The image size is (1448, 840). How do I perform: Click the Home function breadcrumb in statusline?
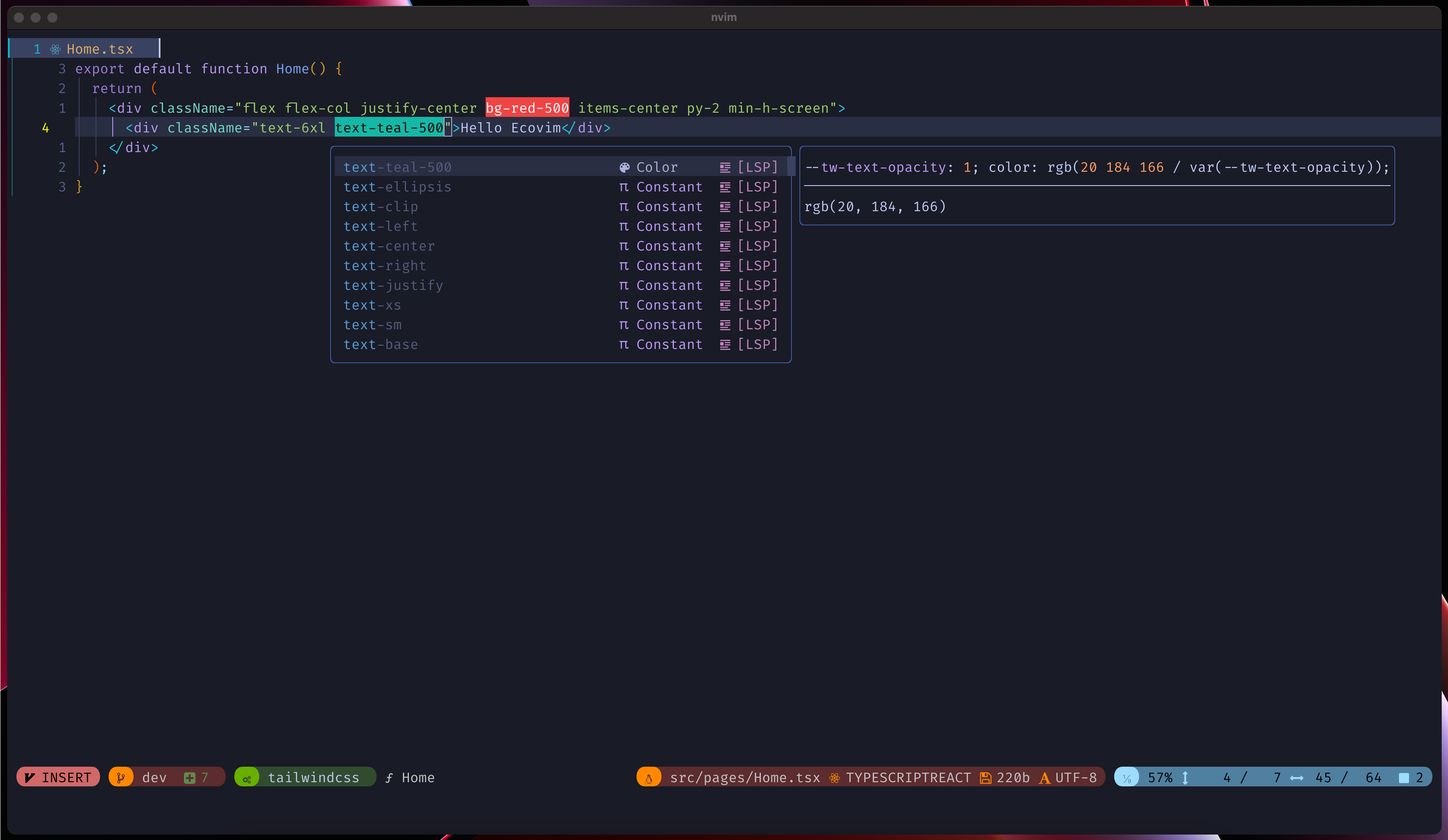coord(417,778)
